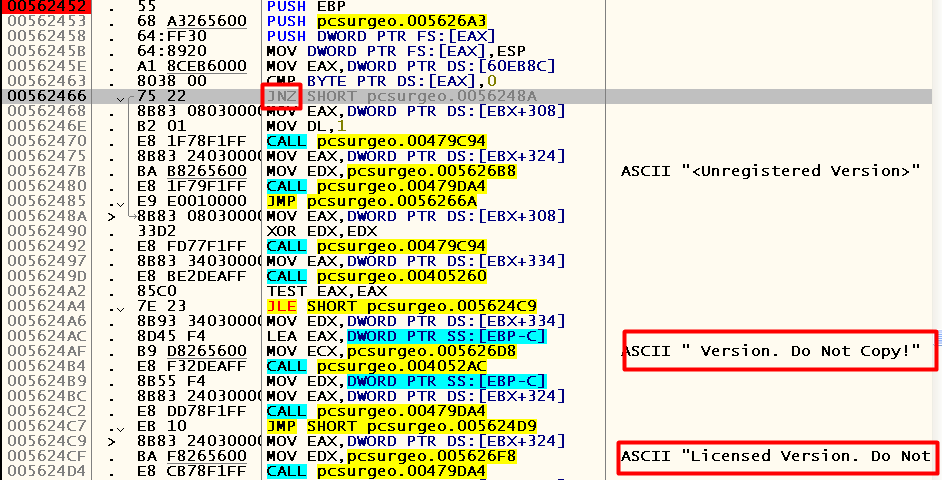Click address 00562463
The image size is (942, 480).
(47, 81)
